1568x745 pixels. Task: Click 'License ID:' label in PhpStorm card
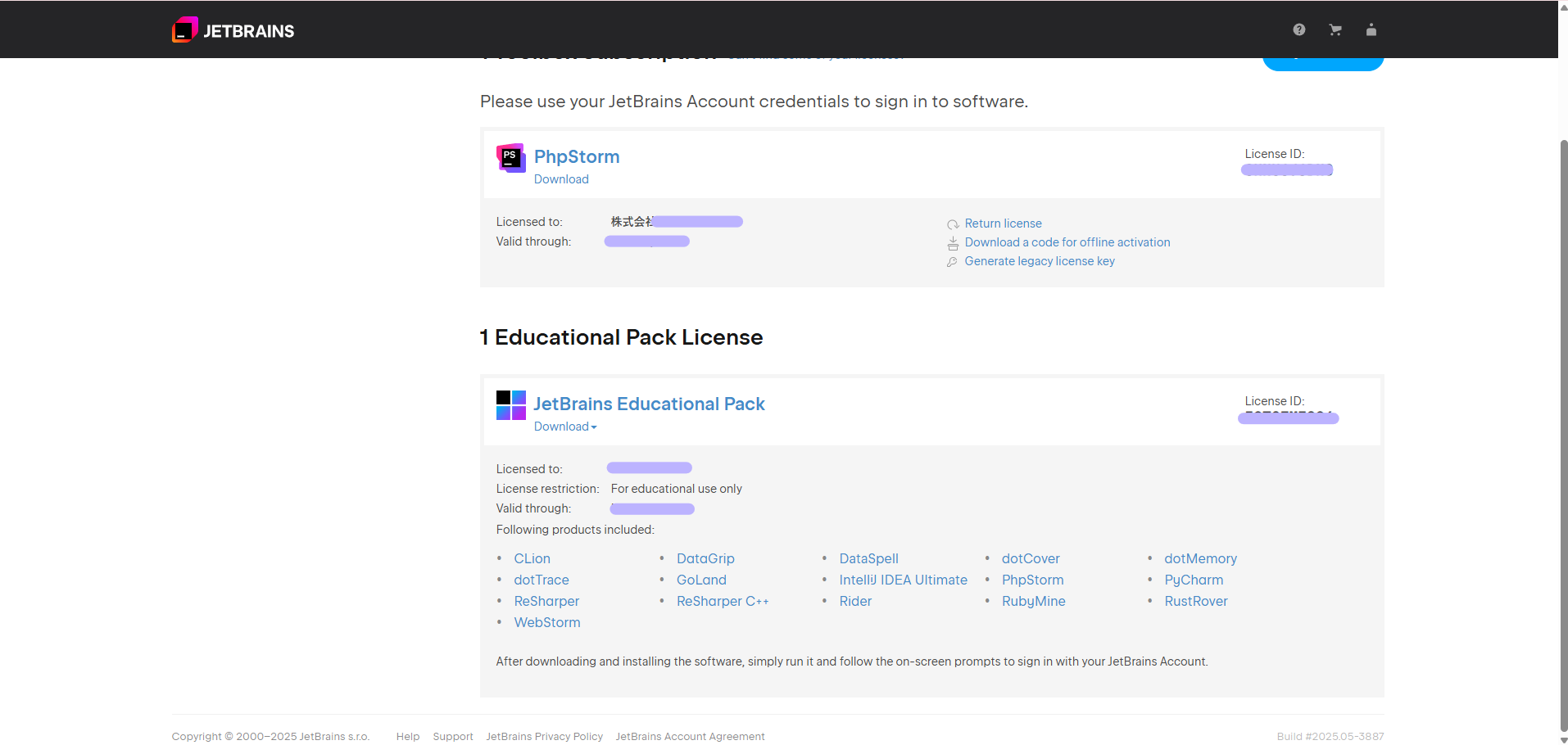click(x=1275, y=154)
